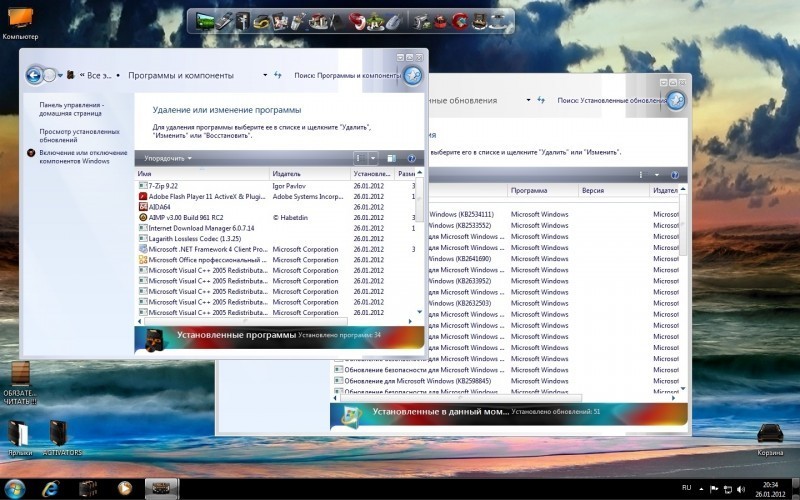This screenshot has width=800, height=500.
Task: Click scroll down arrow of updates list
Action: [x=683, y=389]
